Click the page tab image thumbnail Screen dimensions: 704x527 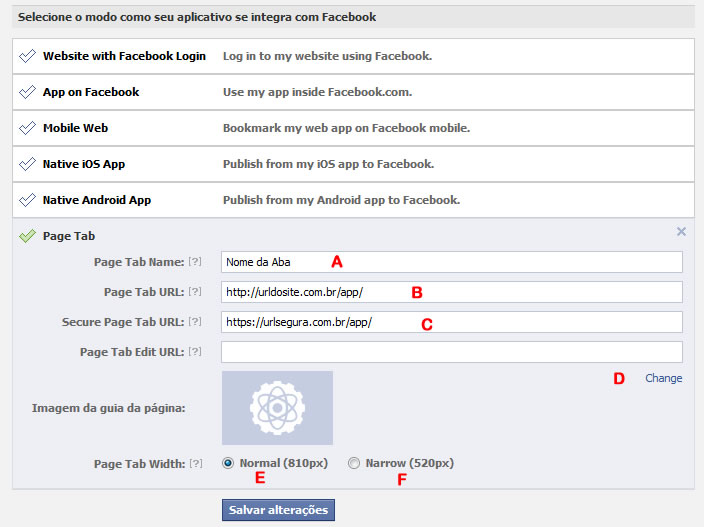coord(277,408)
